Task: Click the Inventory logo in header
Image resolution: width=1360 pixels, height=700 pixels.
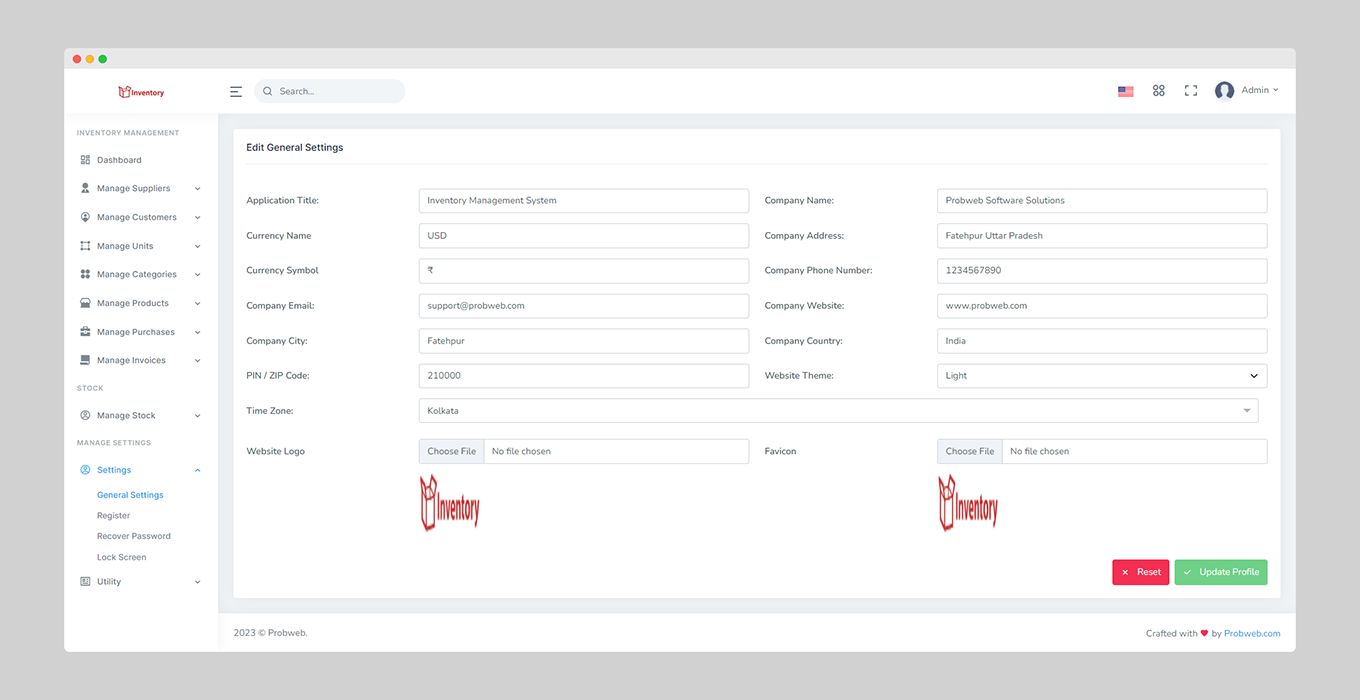Action: point(141,92)
